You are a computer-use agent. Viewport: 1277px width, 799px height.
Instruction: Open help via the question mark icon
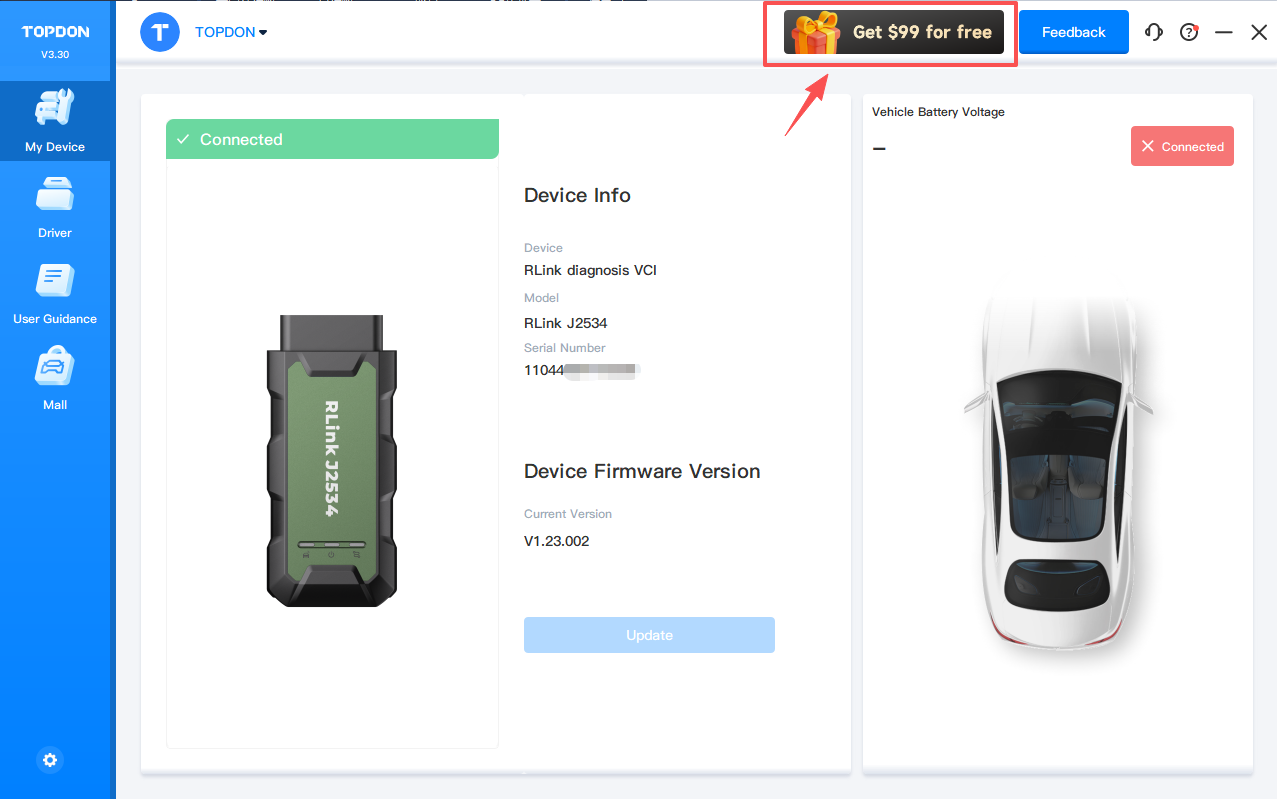(1188, 32)
